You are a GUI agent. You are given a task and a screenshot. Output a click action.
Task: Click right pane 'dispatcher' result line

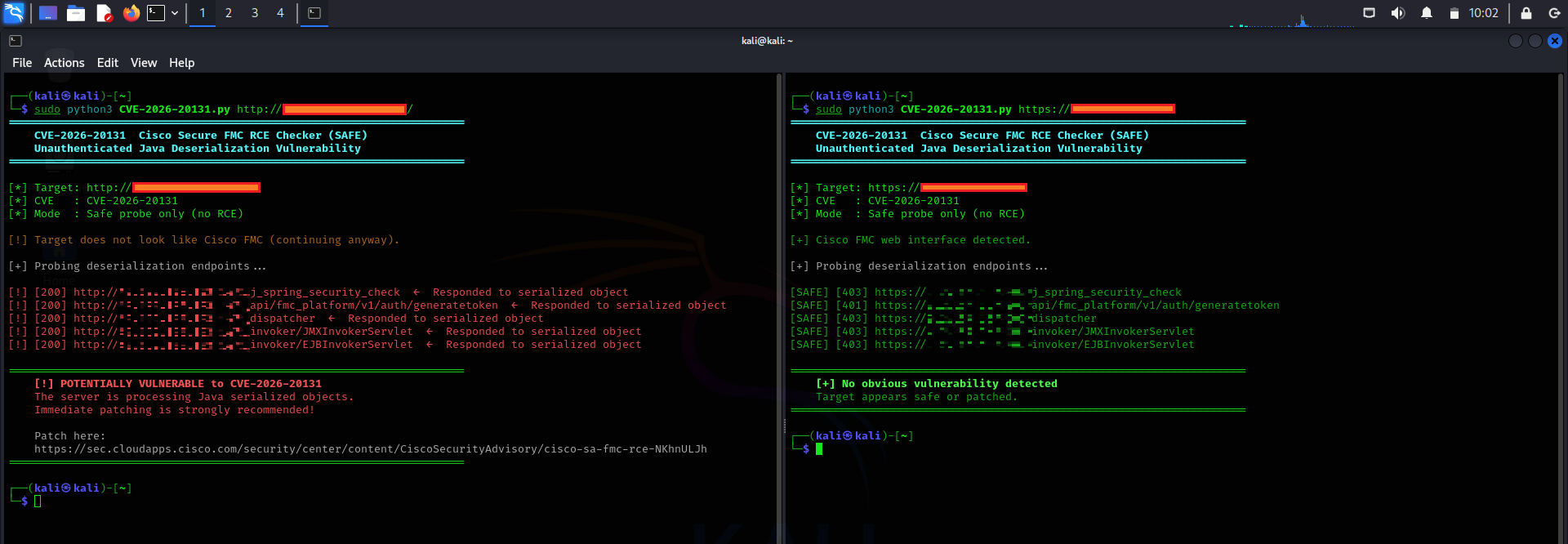[x=943, y=319]
